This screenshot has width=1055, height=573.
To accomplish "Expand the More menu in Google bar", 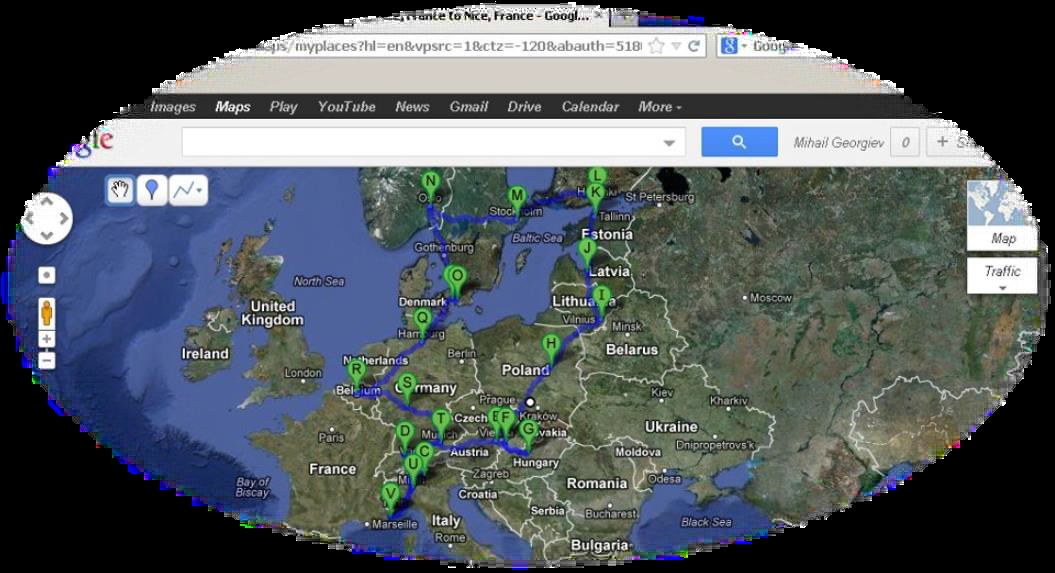I will (x=660, y=107).
